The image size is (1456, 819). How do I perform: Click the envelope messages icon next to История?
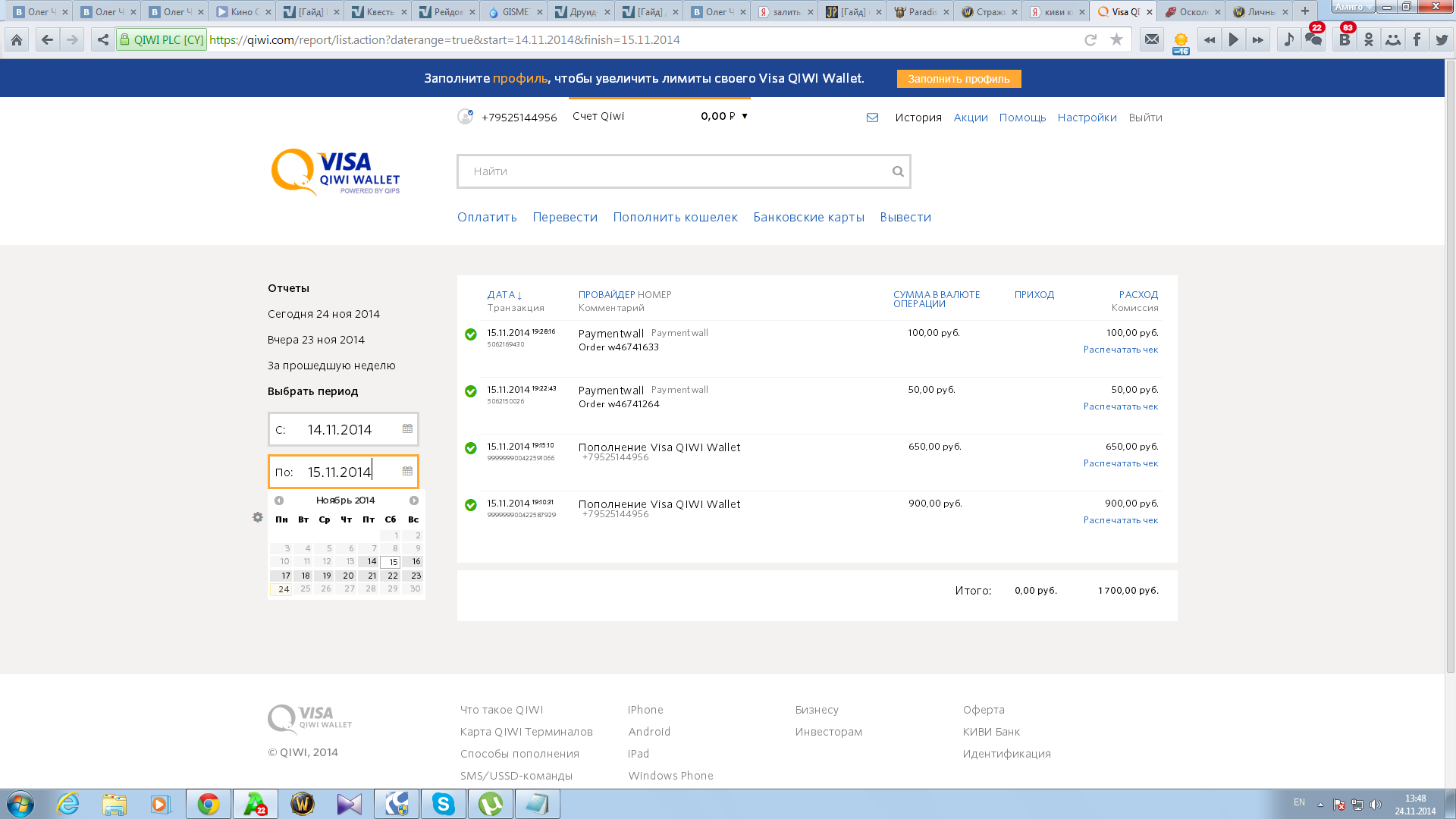872,118
